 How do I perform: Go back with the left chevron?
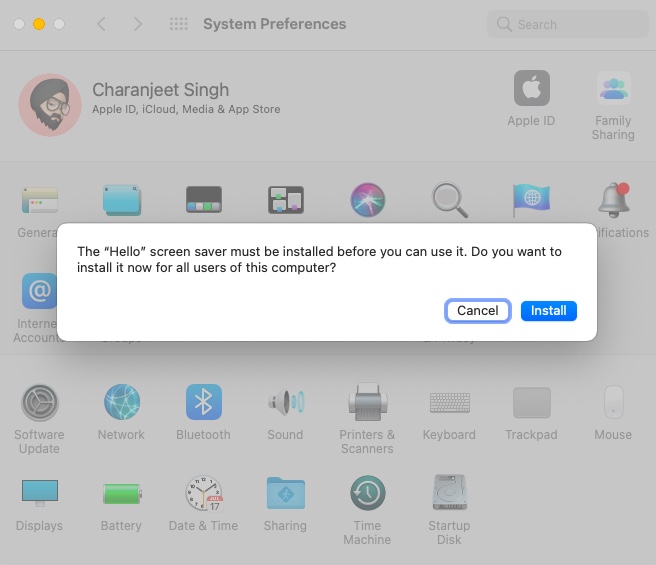click(x=101, y=24)
